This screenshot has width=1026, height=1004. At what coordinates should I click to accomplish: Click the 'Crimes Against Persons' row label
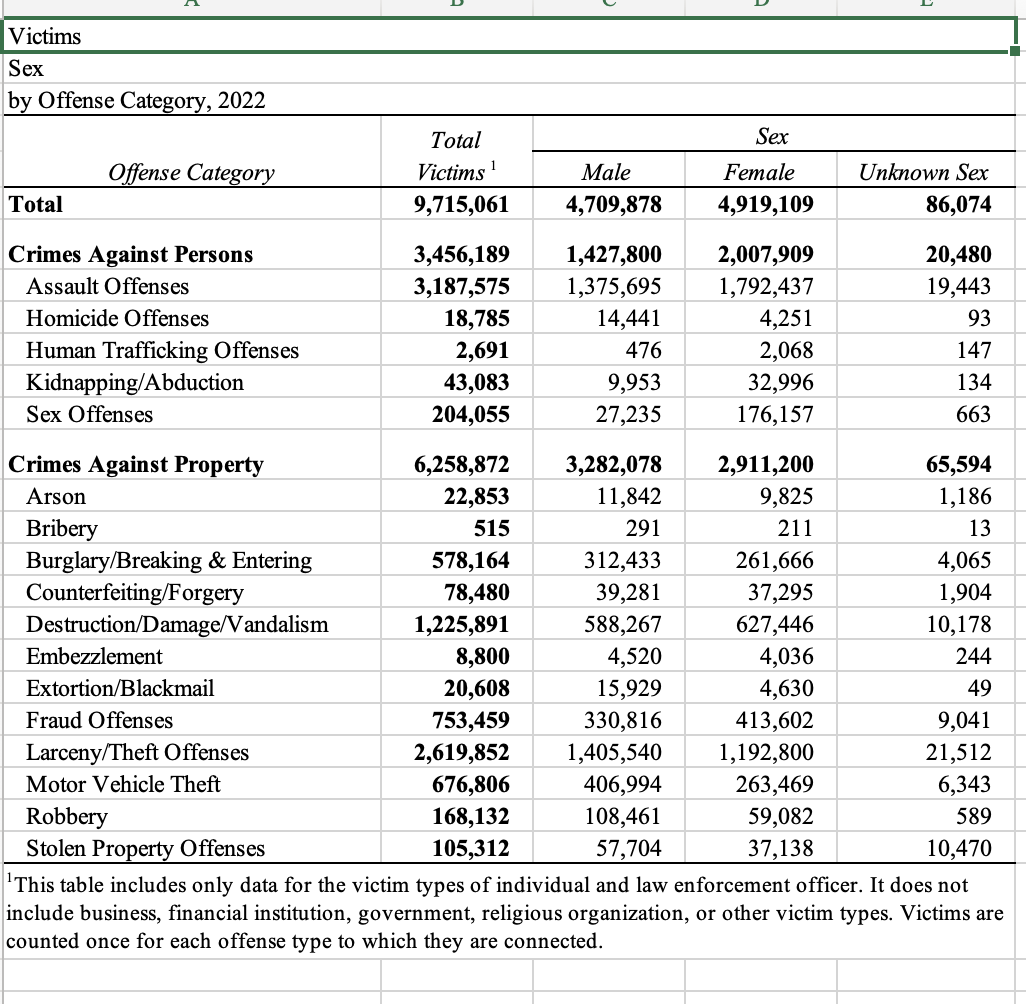[x=131, y=254]
